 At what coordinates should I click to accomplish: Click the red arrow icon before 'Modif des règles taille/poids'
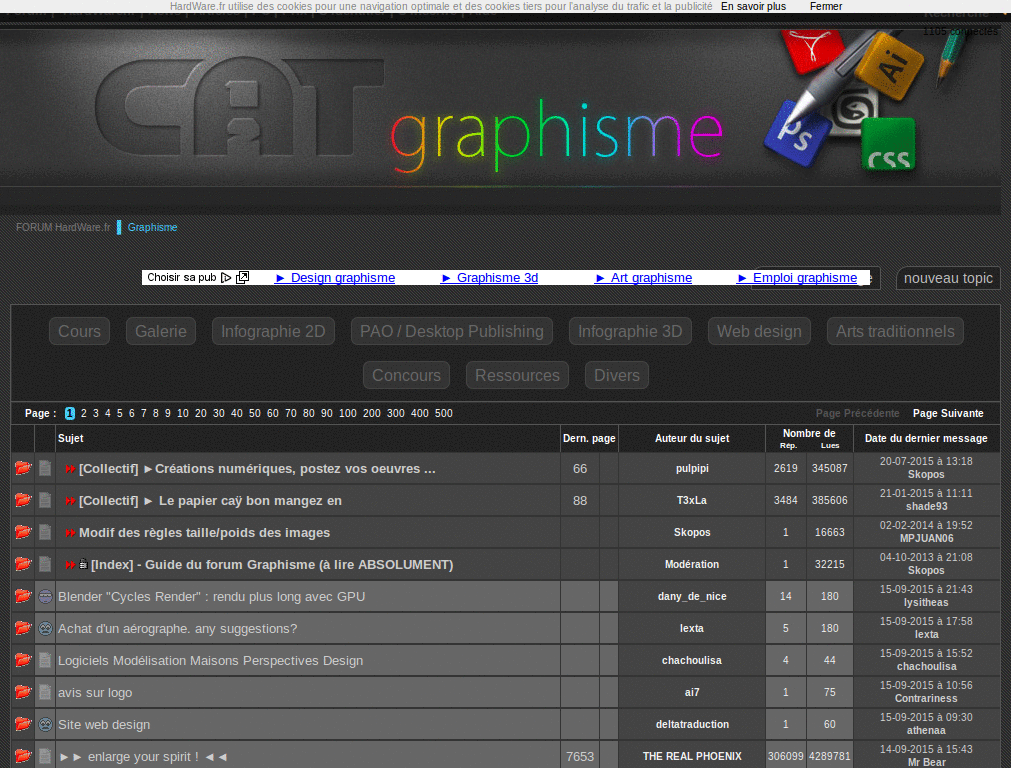click(x=70, y=533)
